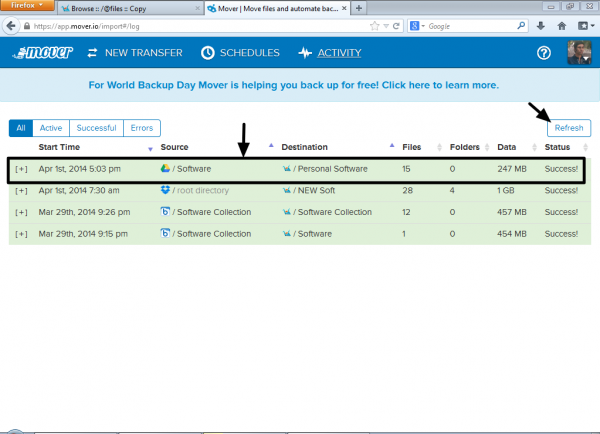Expand the Apr 1st 5:03 pm transfer

click(21, 169)
